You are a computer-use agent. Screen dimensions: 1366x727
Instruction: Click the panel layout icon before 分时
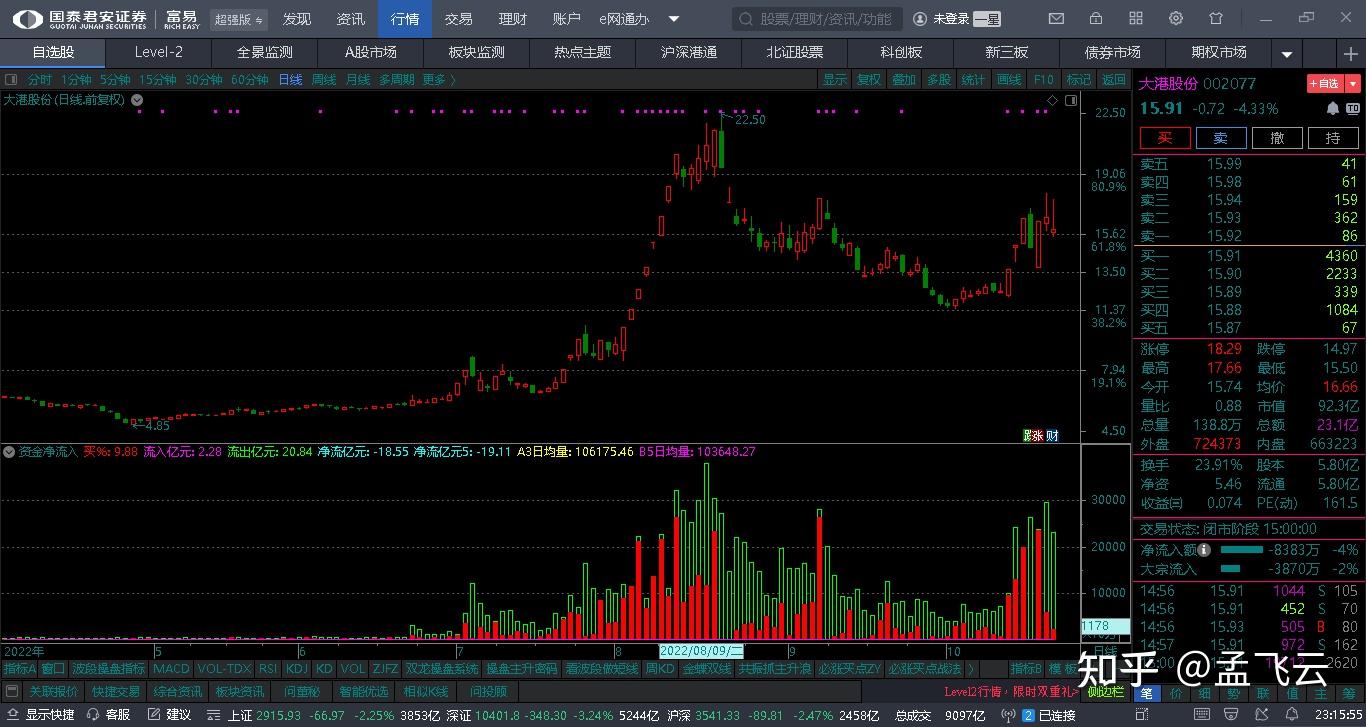coord(11,80)
